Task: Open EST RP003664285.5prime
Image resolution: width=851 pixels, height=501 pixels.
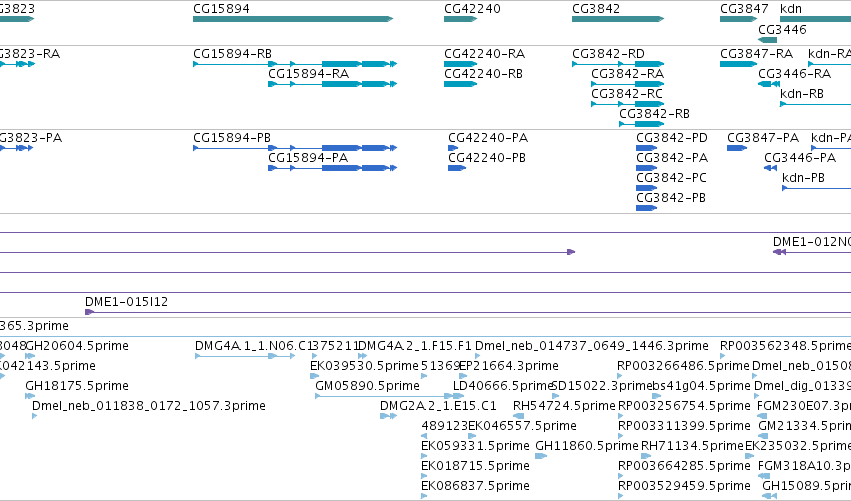Action: (684, 466)
